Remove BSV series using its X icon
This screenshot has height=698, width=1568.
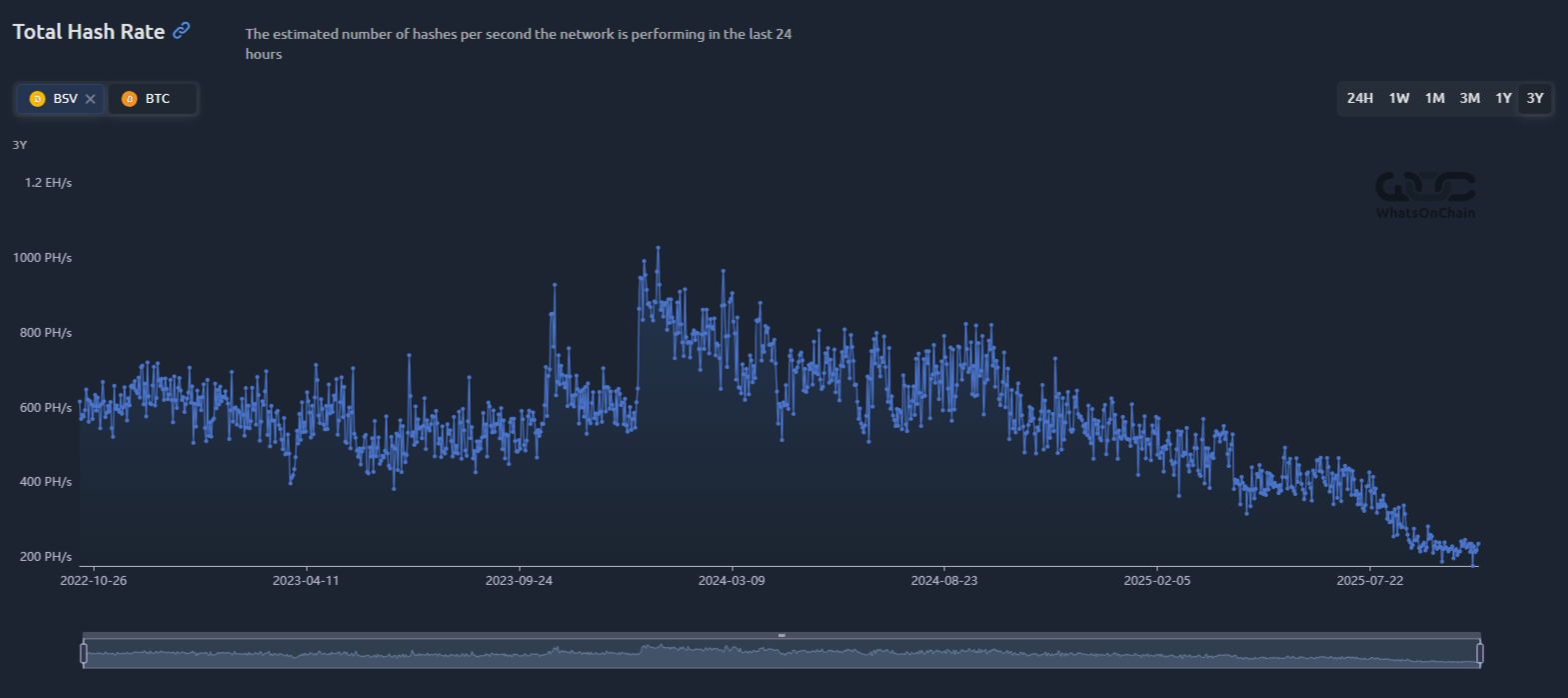90,99
